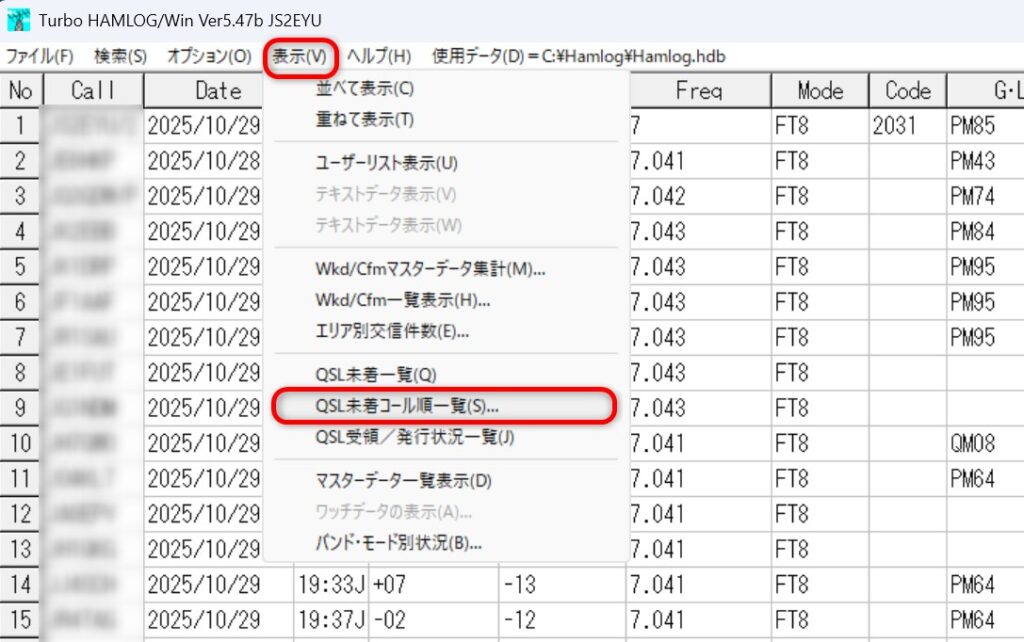
Task: Open the オプション(O) menu
Action: pyautogui.click(x=209, y=56)
